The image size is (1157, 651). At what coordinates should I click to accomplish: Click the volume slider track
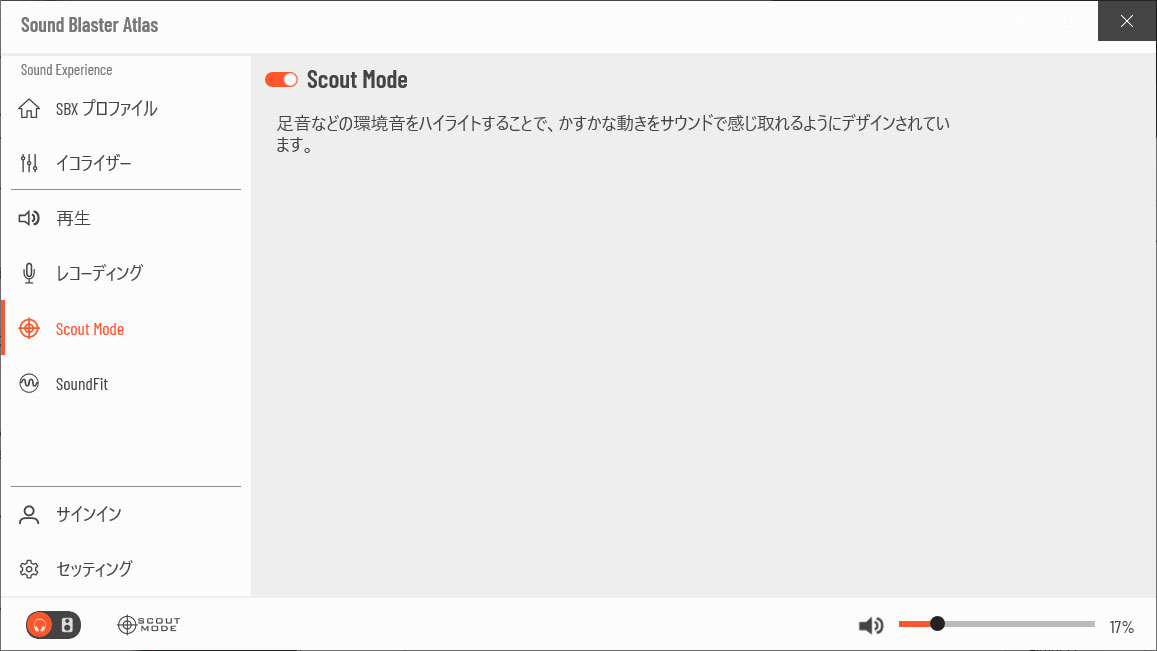[997, 624]
